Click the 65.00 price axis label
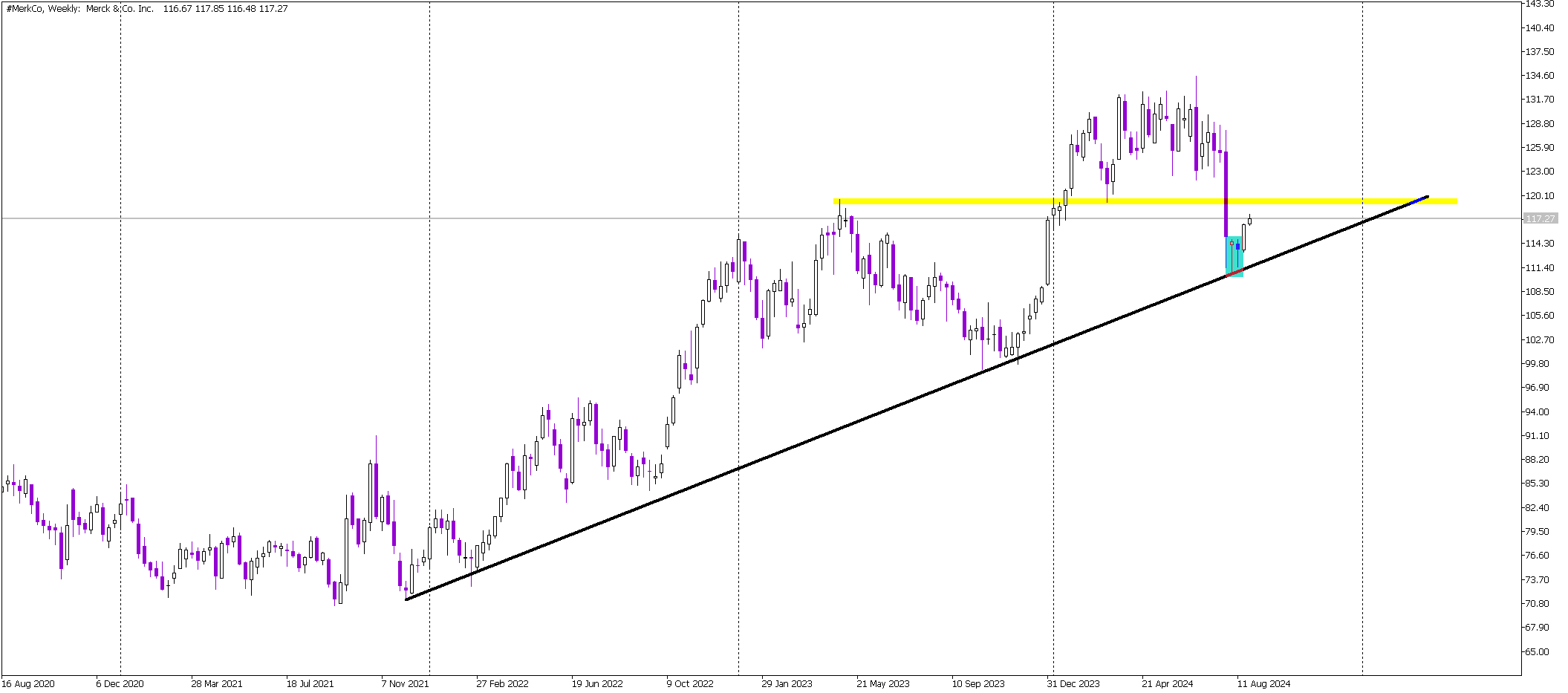This screenshot has width=1568, height=693. click(x=1538, y=651)
